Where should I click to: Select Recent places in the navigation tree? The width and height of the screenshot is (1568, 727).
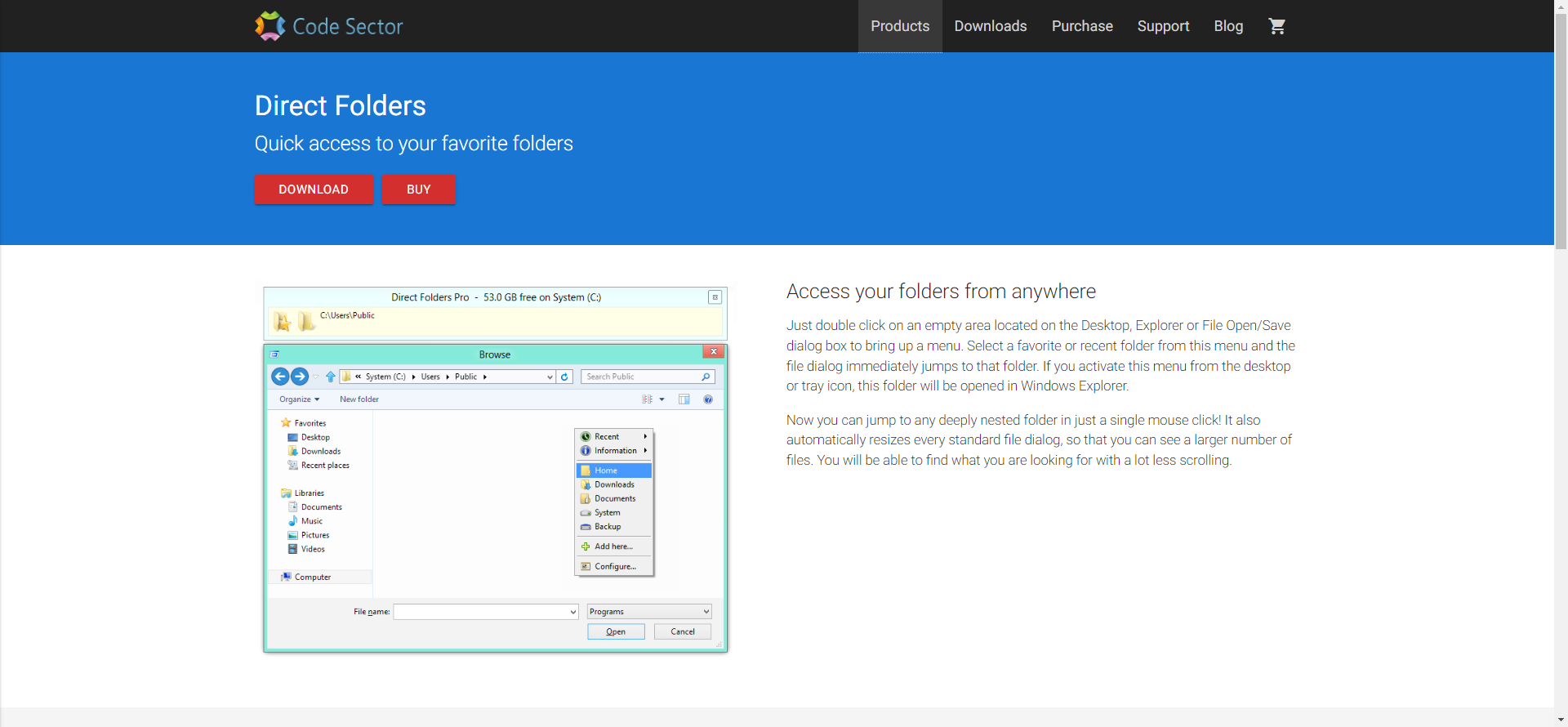tap(318, 466)
